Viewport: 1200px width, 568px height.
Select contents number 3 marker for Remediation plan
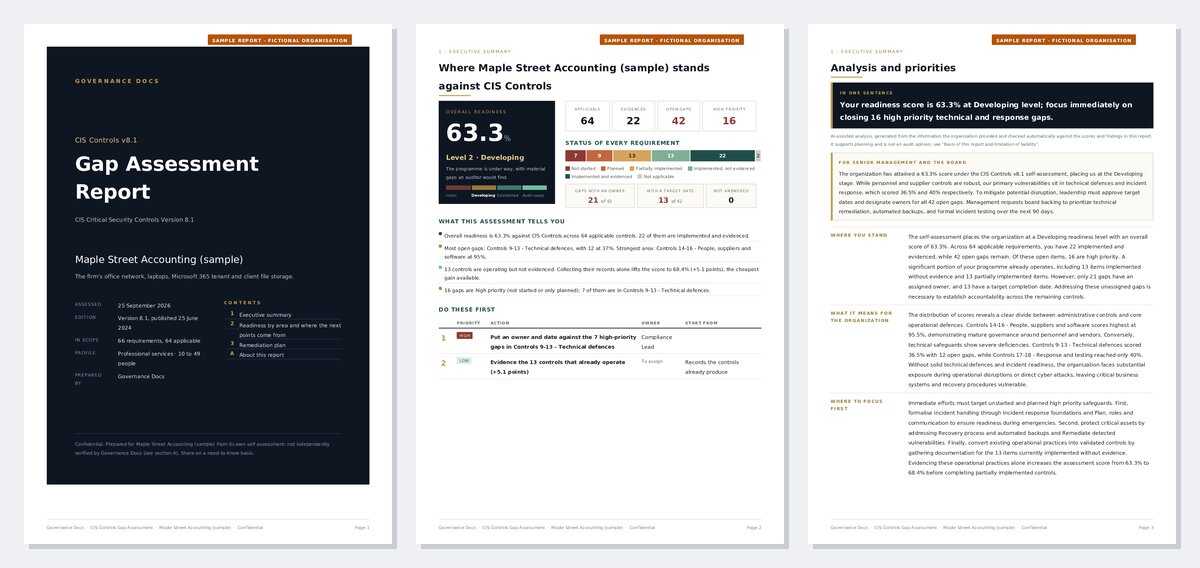pos(232,344)
